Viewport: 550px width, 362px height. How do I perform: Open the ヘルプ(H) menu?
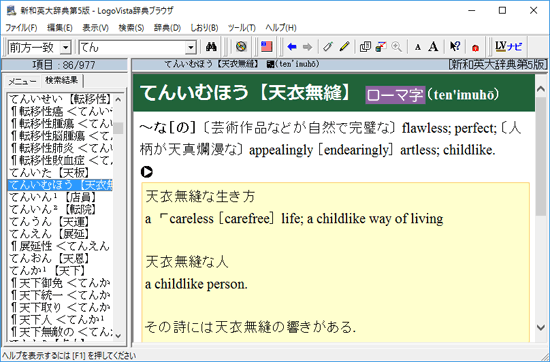click(x=281, y=28)
